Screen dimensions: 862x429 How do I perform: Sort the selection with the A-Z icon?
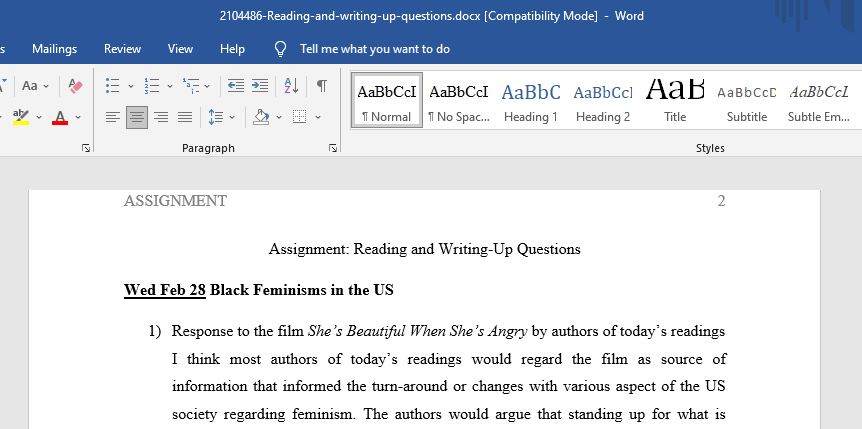click(291, 86)
